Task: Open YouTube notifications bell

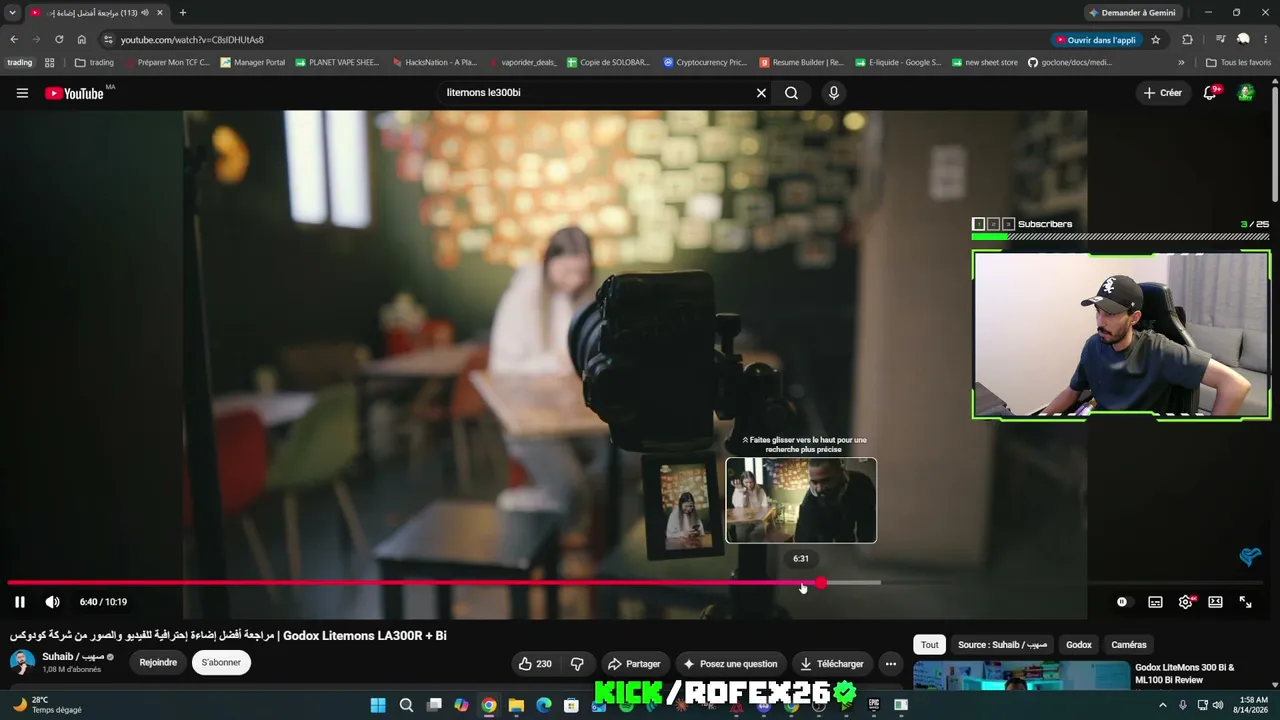Action: click(x=1210, y=93)
